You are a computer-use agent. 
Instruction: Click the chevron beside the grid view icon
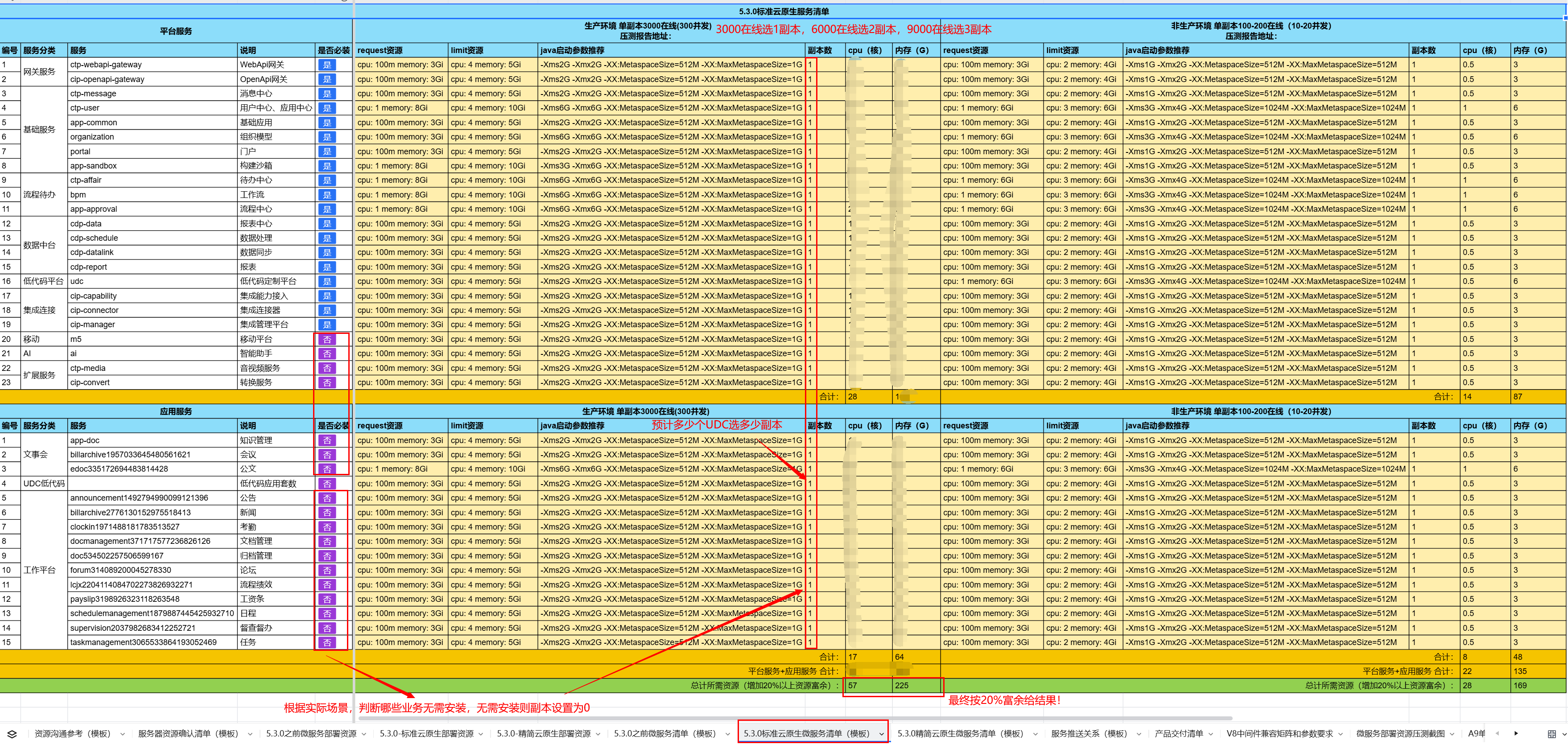click(x=1563, y=734)
